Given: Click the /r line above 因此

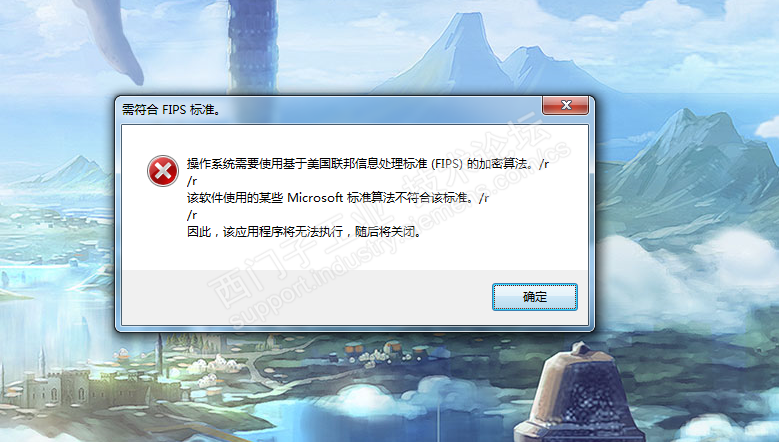Looking at the screenshot, I should point(192,215).
